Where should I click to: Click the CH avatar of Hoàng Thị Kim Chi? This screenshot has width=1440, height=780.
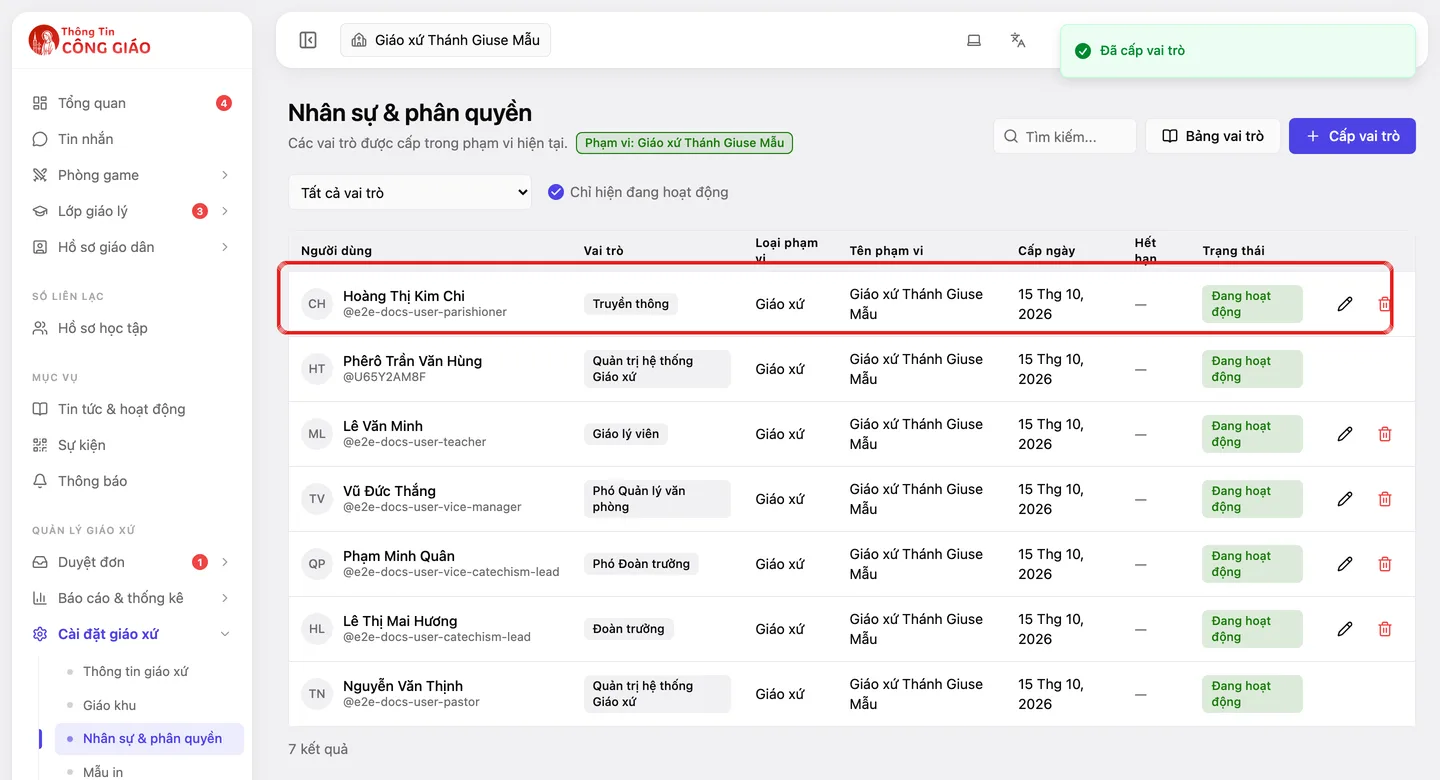317,304
